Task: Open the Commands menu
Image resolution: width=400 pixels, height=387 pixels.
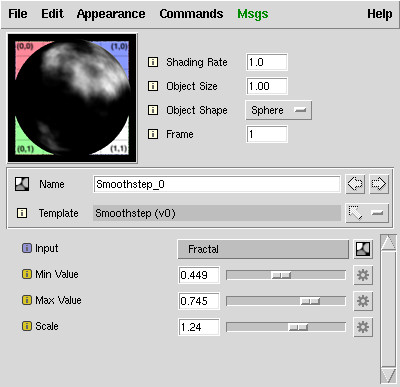Action: [x=191, y=14]
